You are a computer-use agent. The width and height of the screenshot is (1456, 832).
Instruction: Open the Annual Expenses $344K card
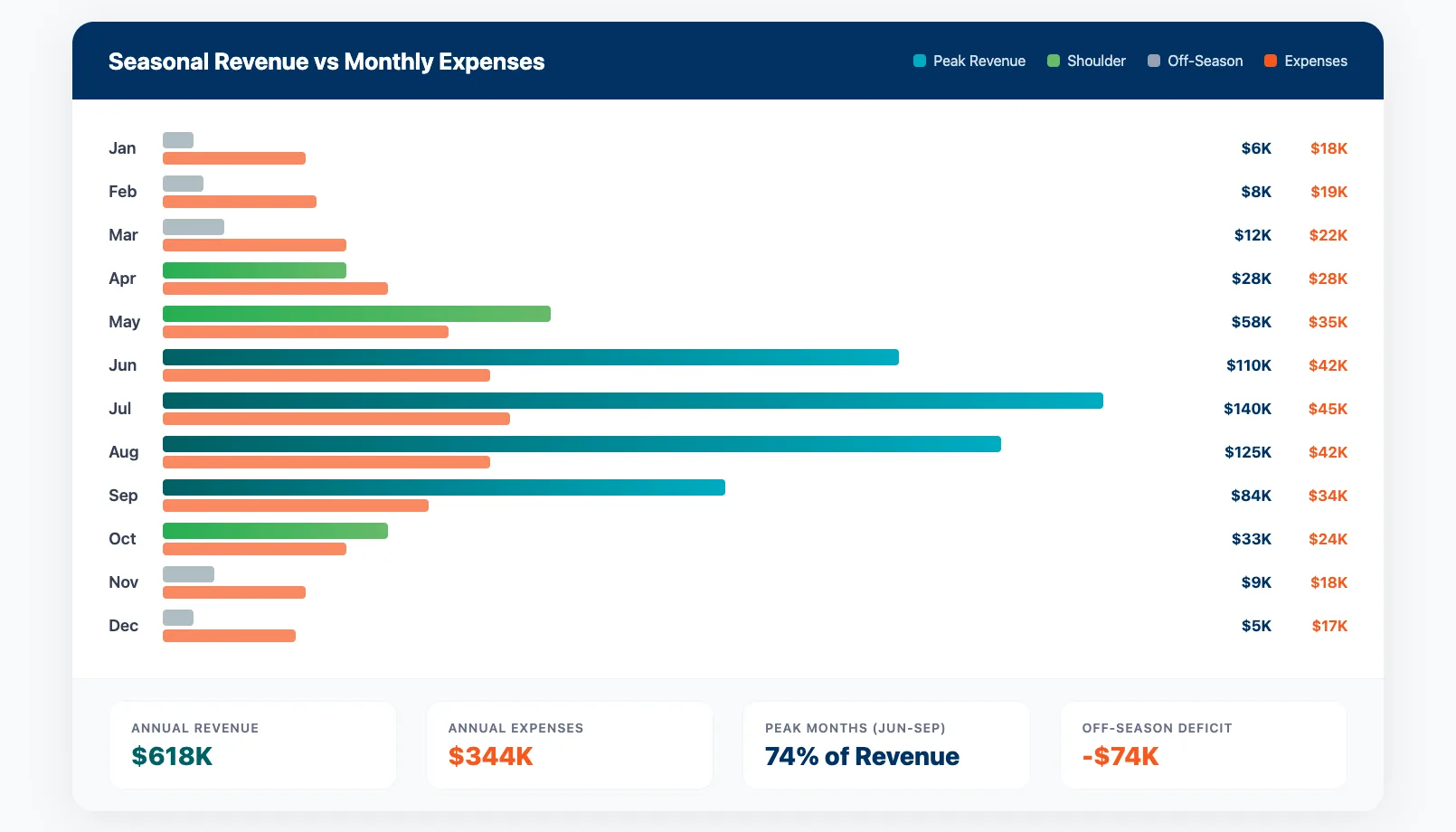point(570,745)
